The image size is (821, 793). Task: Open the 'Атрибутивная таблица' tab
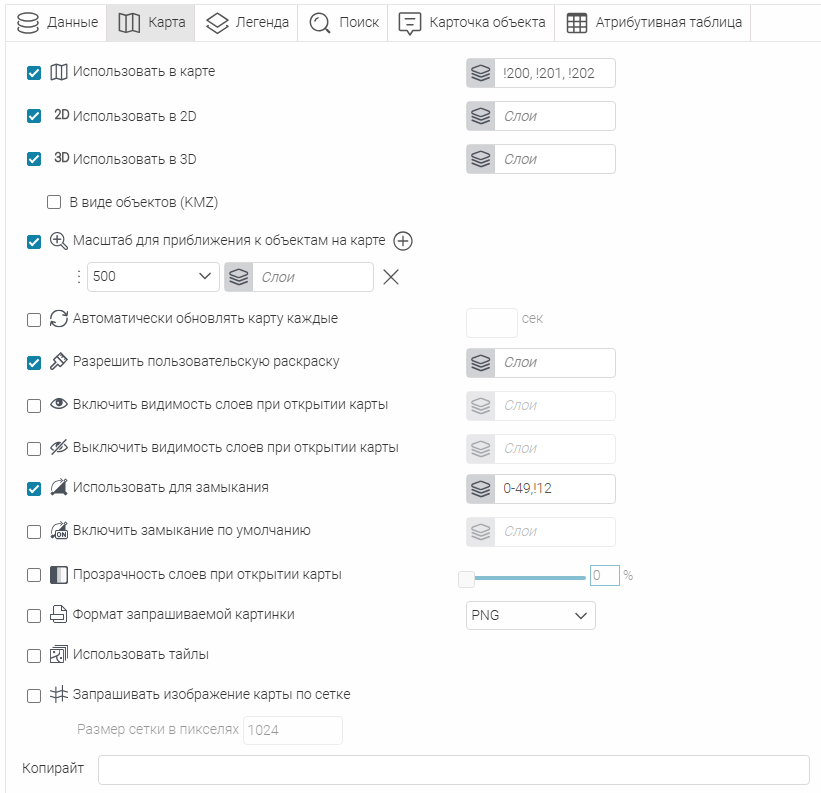click(654, 22)
